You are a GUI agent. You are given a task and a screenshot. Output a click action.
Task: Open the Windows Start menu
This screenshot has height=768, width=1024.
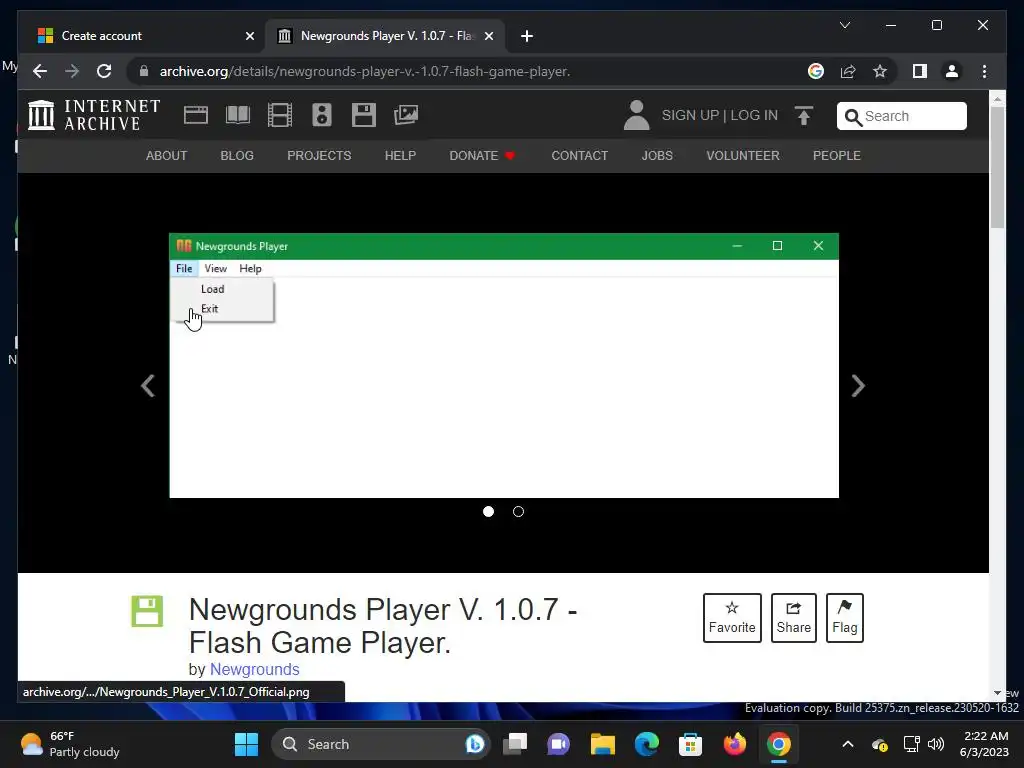point(246,744)
